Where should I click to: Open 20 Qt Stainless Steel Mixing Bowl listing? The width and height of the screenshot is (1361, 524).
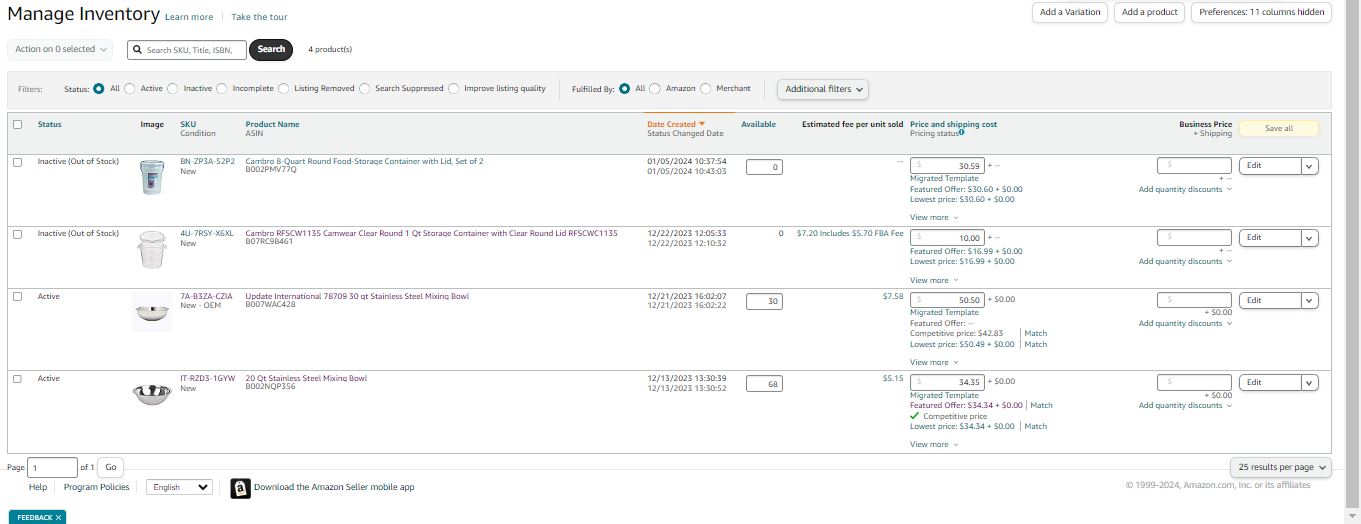[306, 379]
